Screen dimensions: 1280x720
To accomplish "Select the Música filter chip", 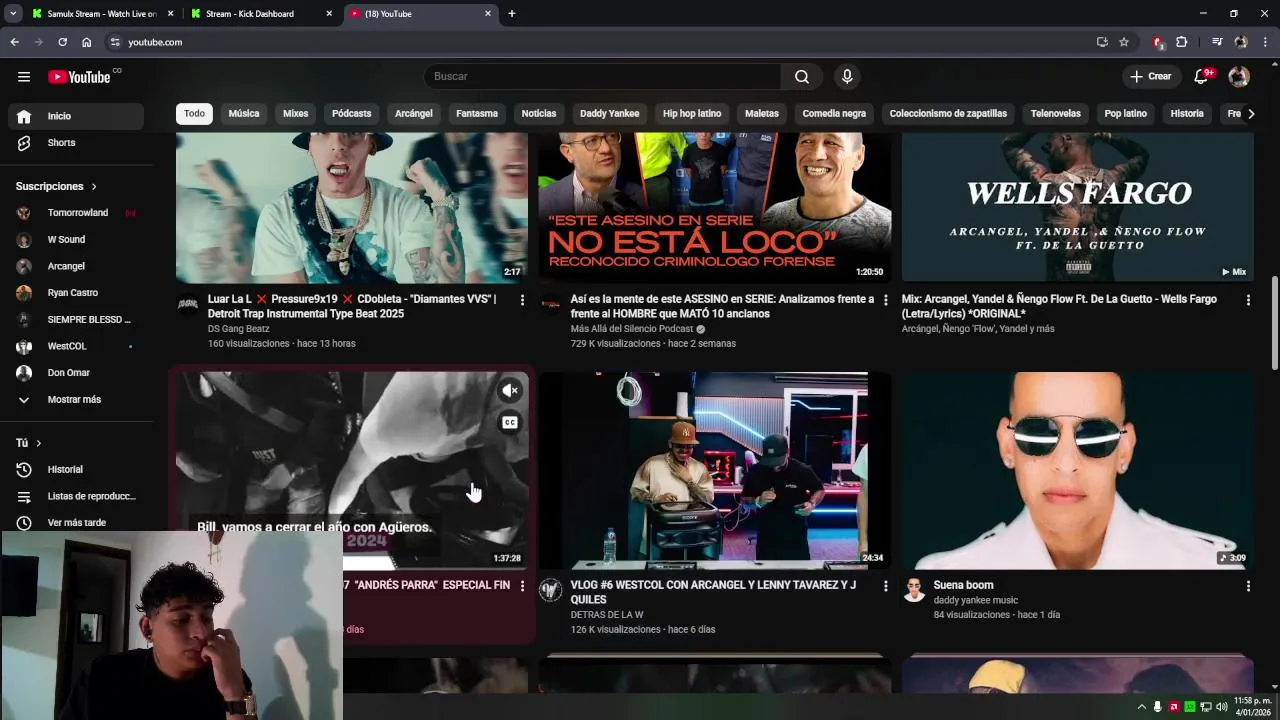I will point(244,114).
